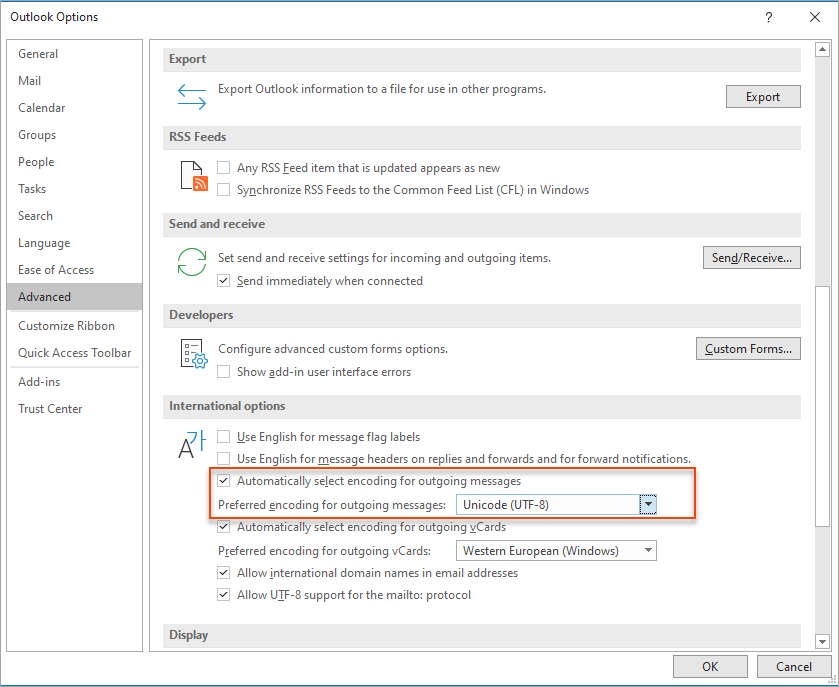Uncheck Send immediately when connected

pos(224,281)
